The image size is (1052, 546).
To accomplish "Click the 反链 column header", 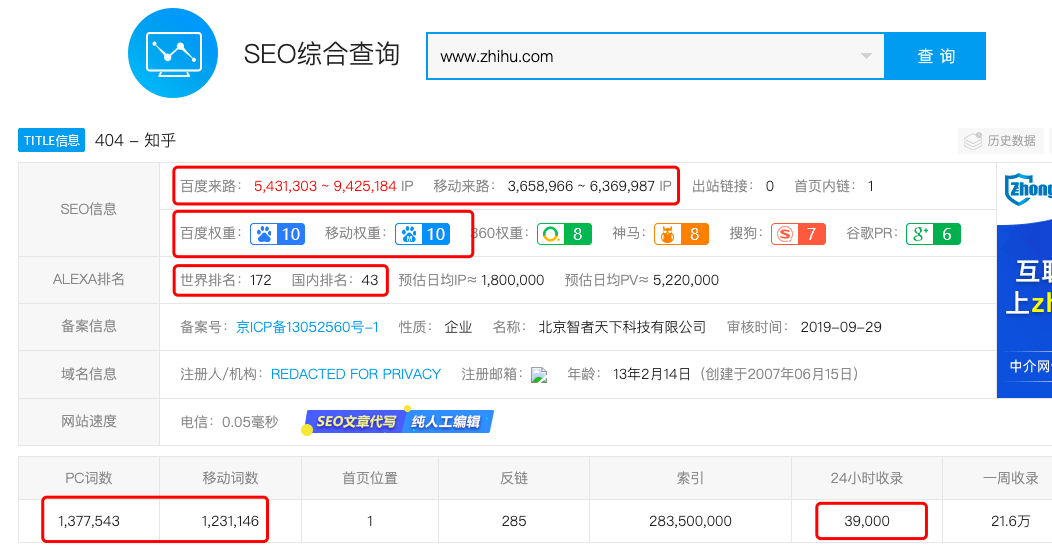I will tap(514, 478).
